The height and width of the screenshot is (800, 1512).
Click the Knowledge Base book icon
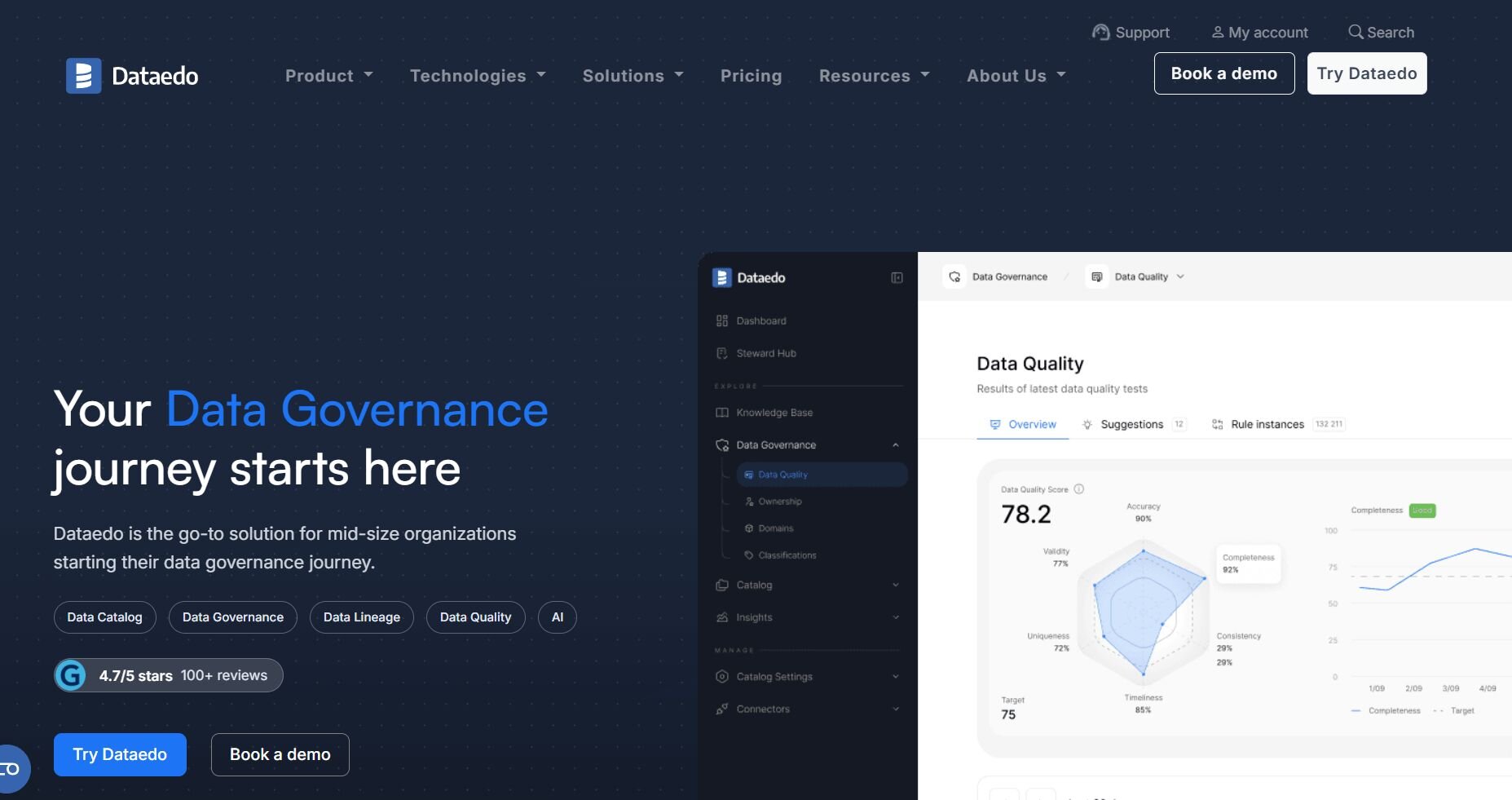pyautogui.click(x=721, y=413)
